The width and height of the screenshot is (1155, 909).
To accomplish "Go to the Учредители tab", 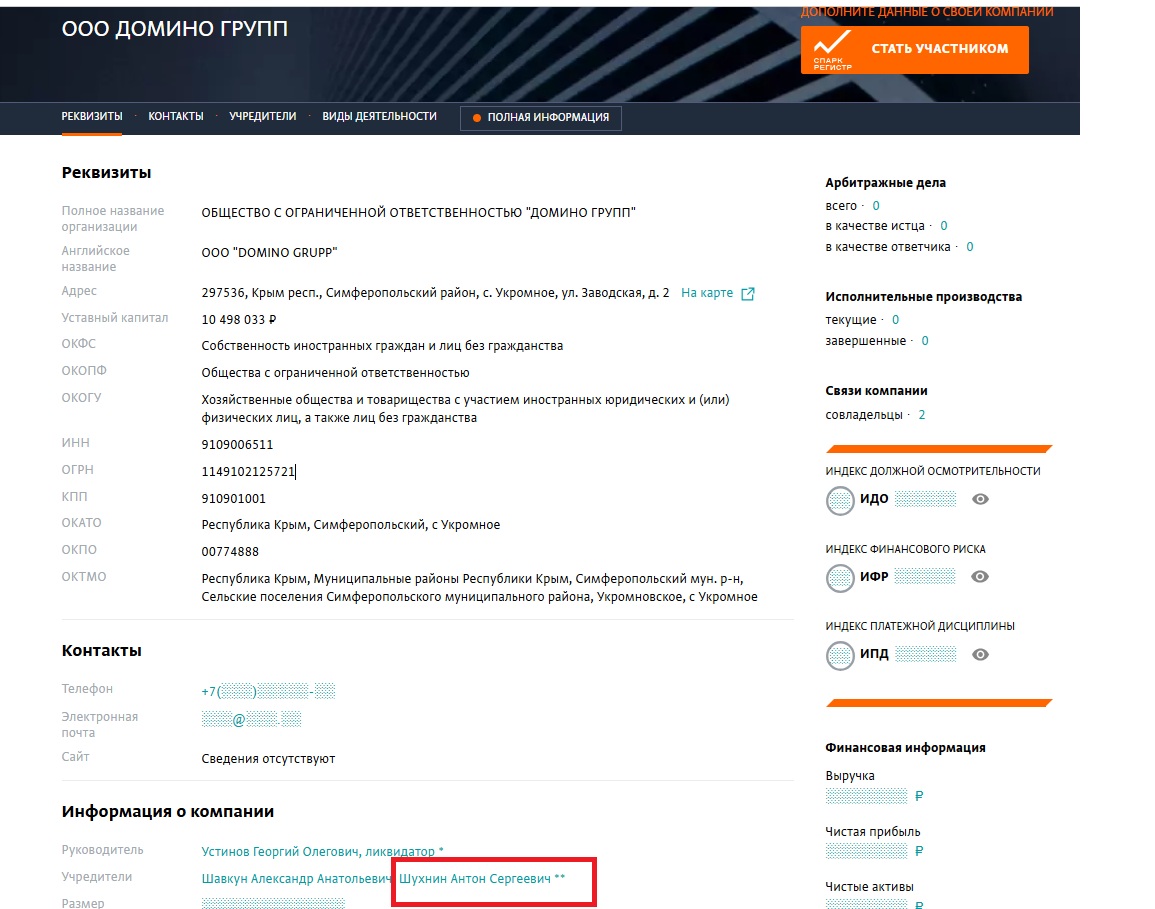I will pos(263,116).
